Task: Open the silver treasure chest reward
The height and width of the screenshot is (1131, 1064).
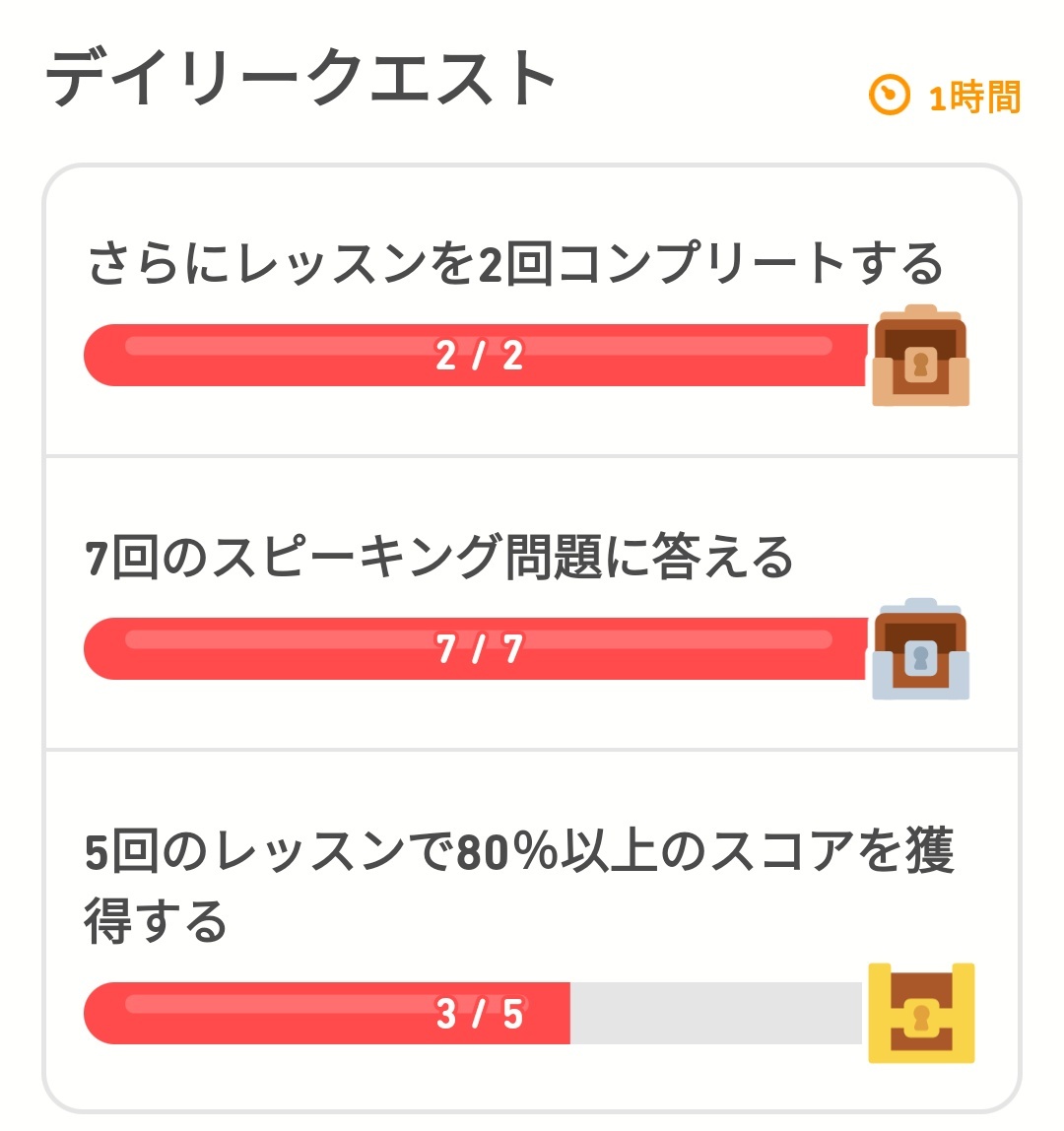Action: (920, 649)
